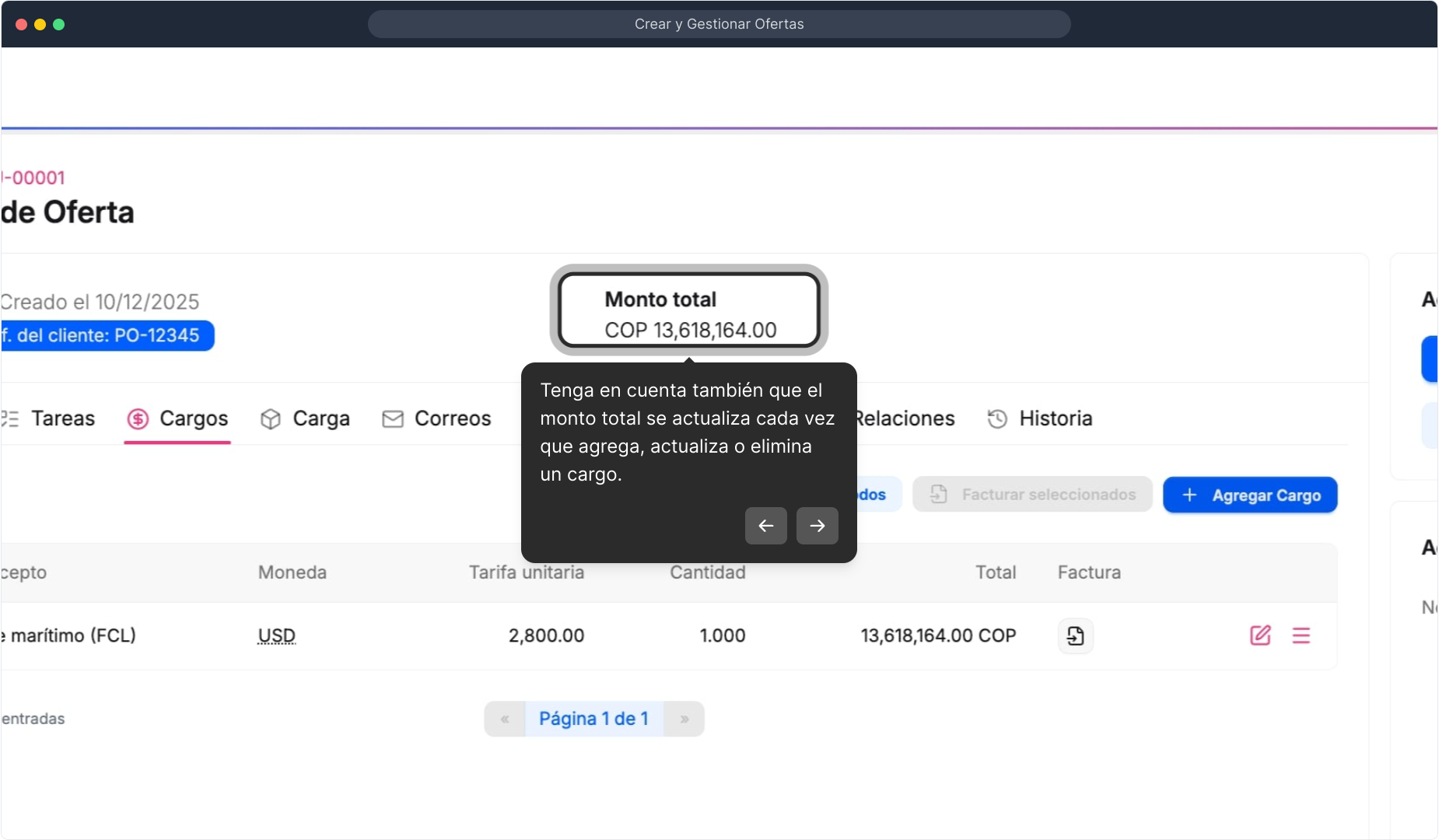Click the clock icon beside Historia
Viewport: 1439px width, 840px height.
coord(997,419)
